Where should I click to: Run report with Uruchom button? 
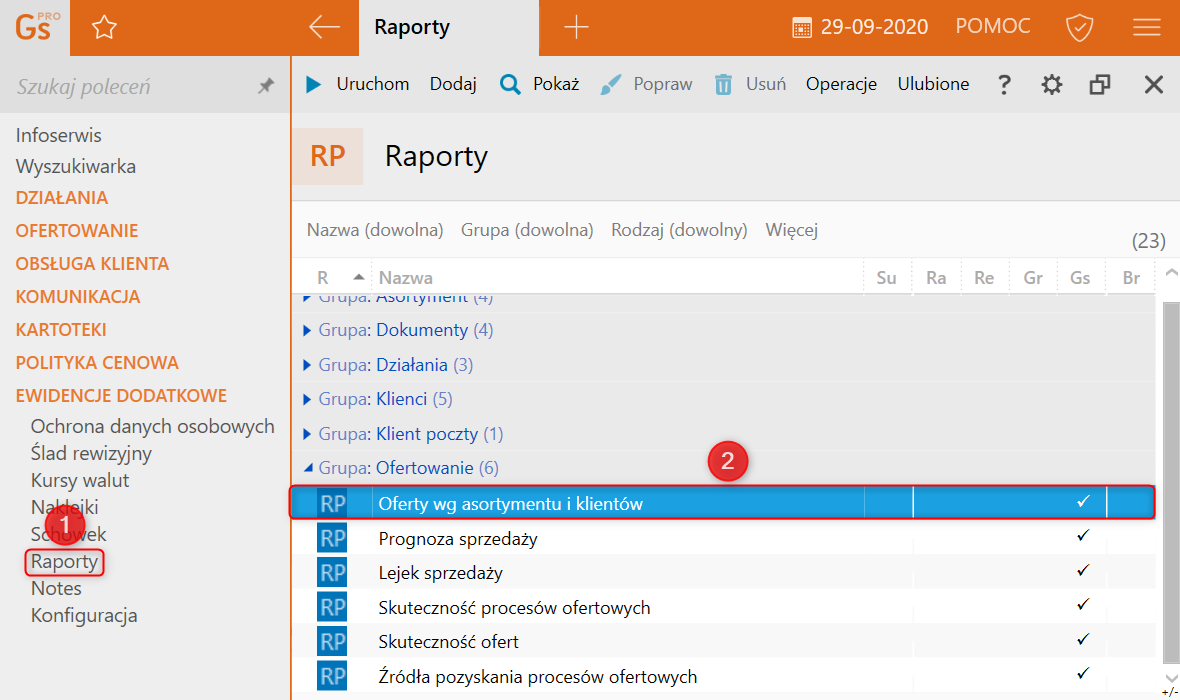359,84
